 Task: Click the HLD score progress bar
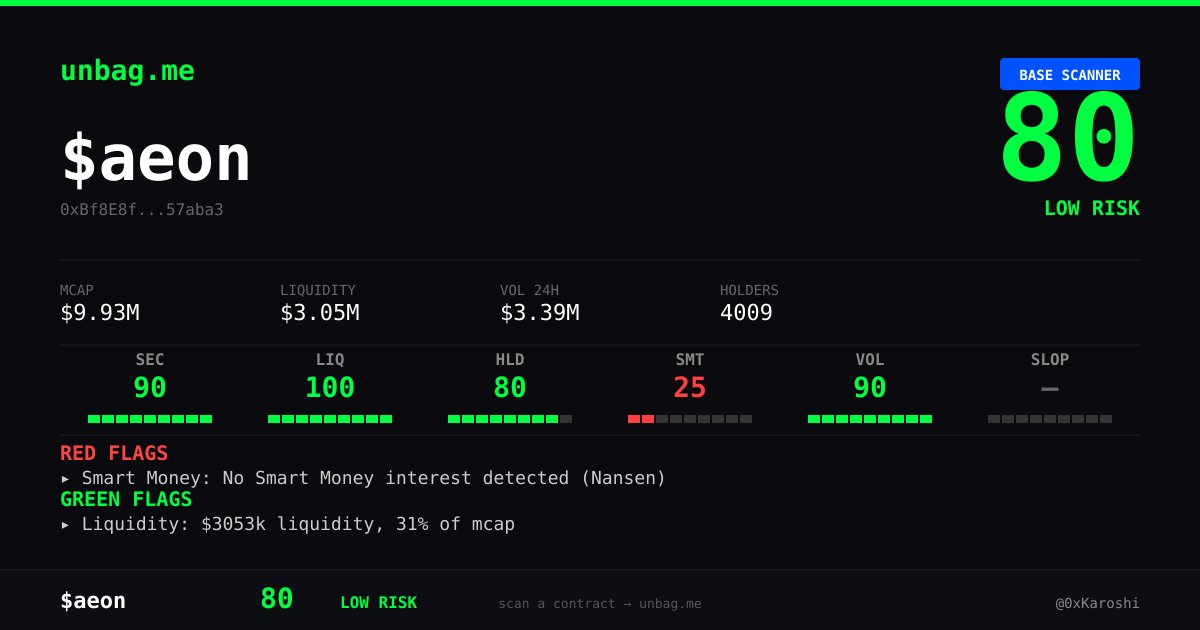coord(510,419)
